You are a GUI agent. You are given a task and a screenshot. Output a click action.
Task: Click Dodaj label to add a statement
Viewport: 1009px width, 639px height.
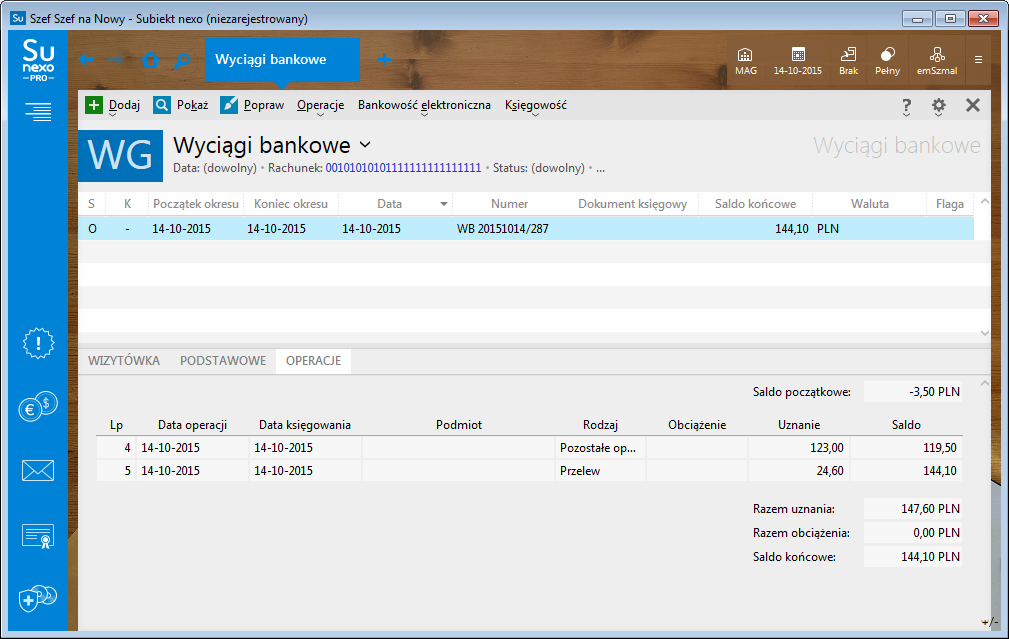(x=124, y=105)
